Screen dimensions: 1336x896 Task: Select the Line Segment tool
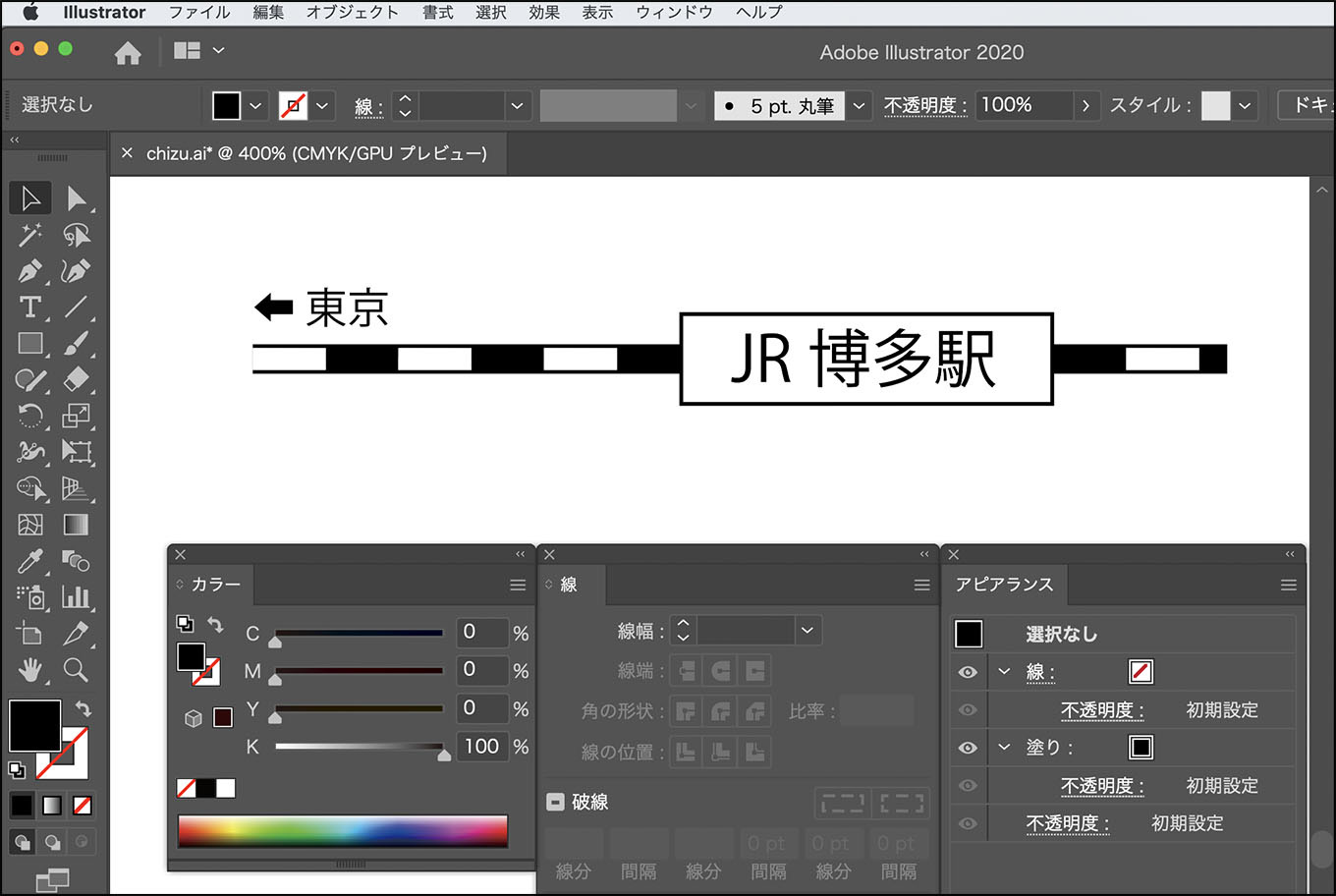(x=77, y=308)
